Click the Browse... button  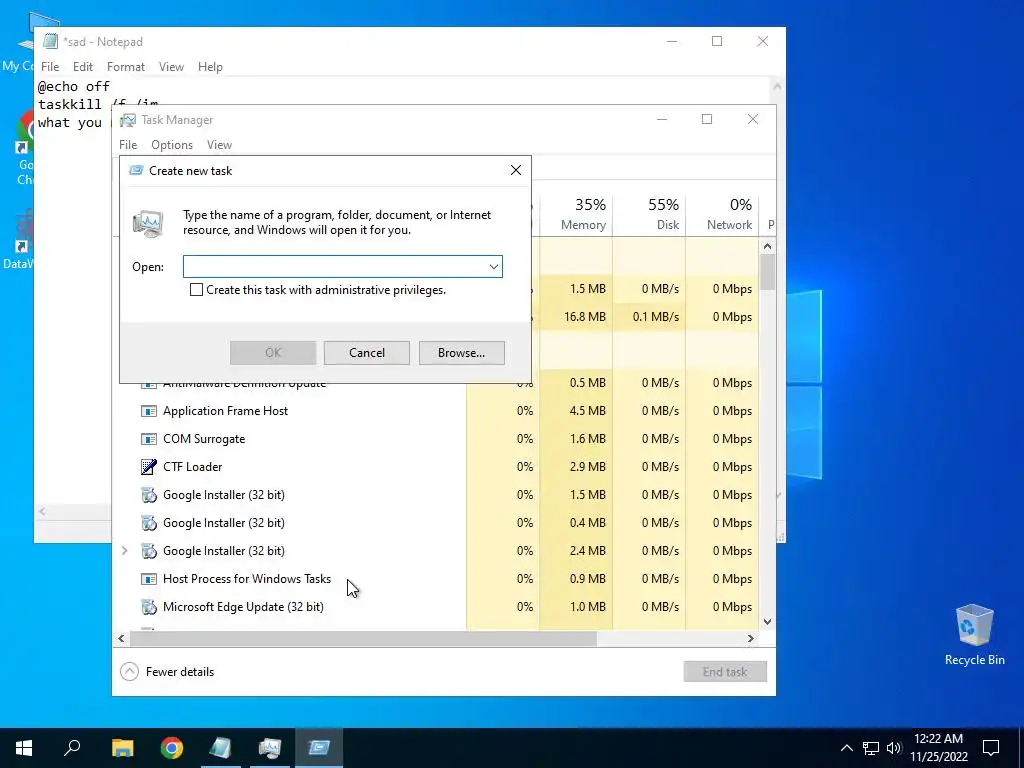click(461, 353)
